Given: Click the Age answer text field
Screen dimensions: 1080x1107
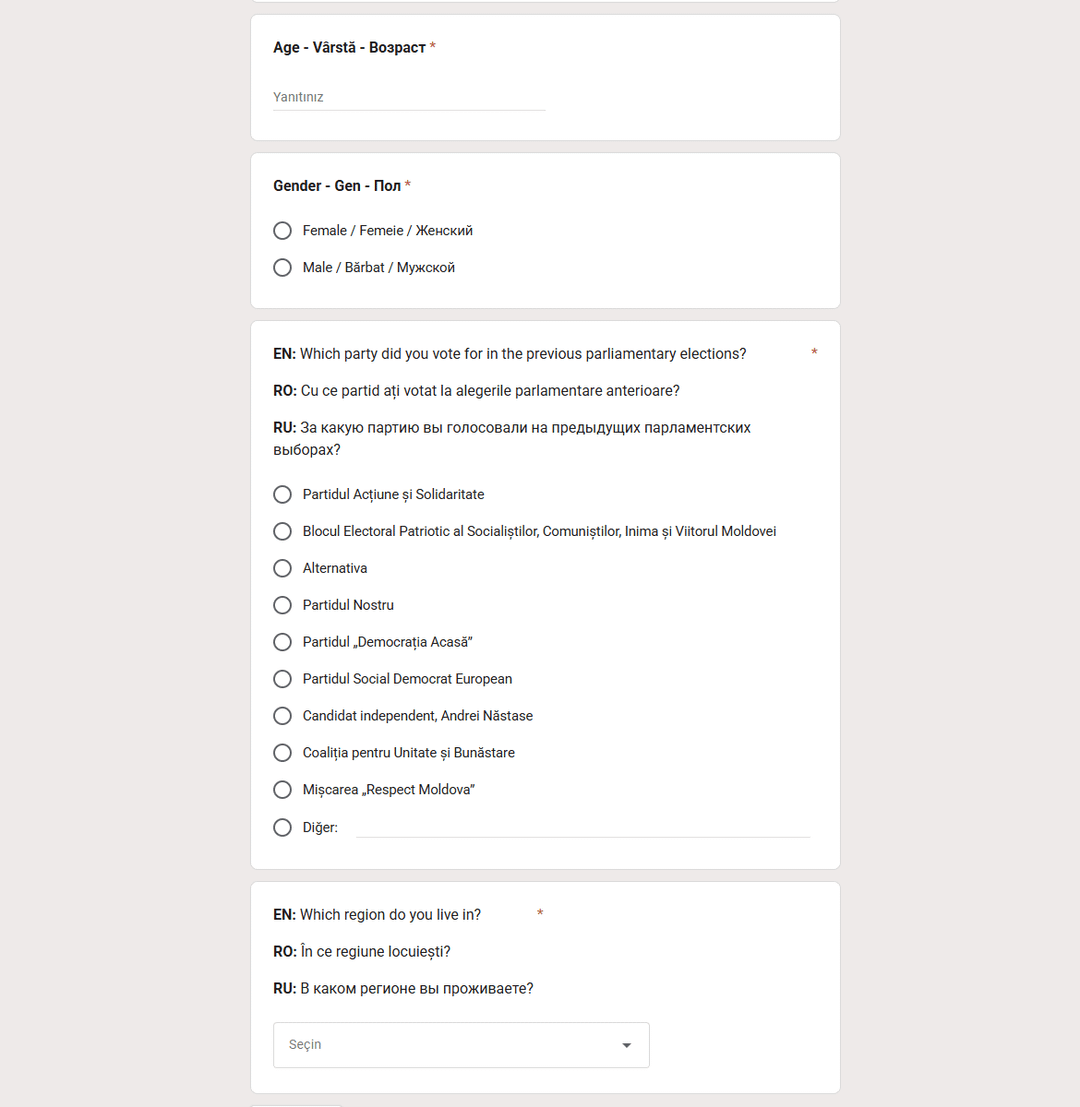Looking at the screenshot, I should pos(409,98).
